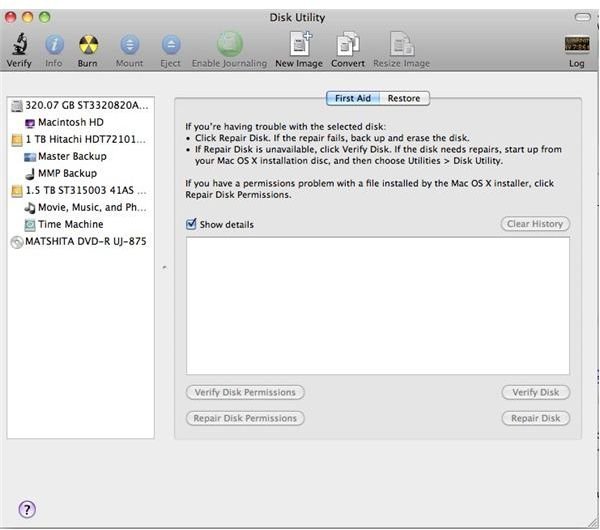Click the 320.07 GB hard disk icon
Screen dimensions: 600x530
17,106
